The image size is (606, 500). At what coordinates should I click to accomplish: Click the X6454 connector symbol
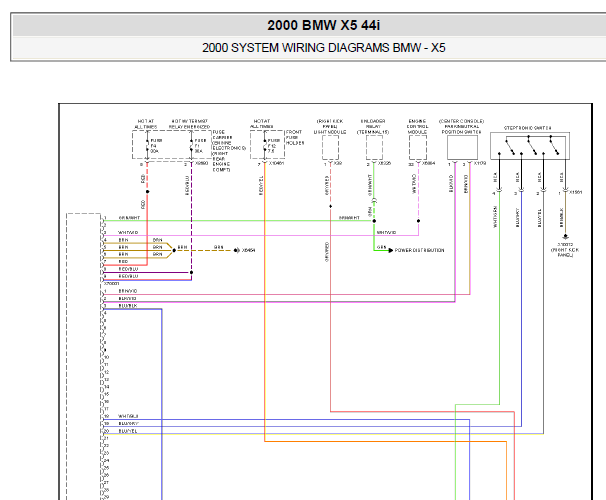[x=237, y=250]
